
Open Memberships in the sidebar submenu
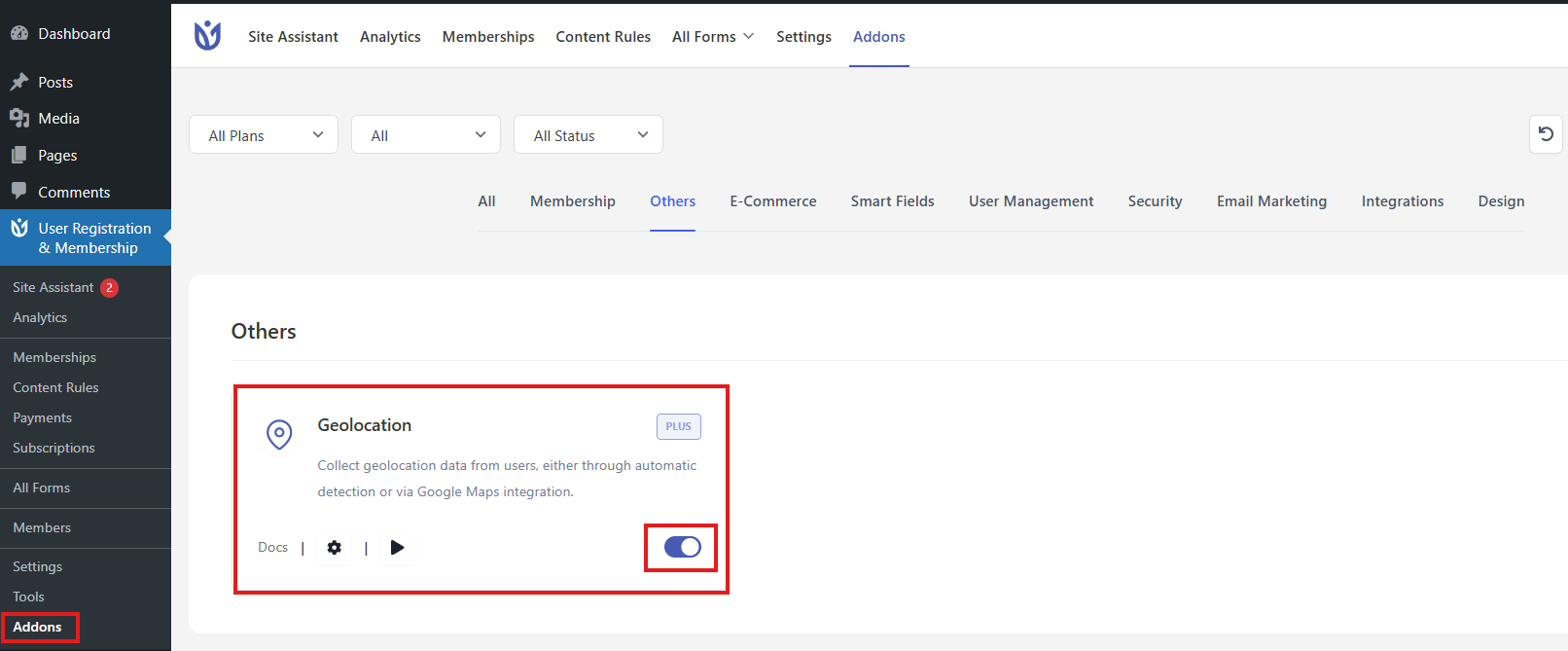(x=54, y=358)
